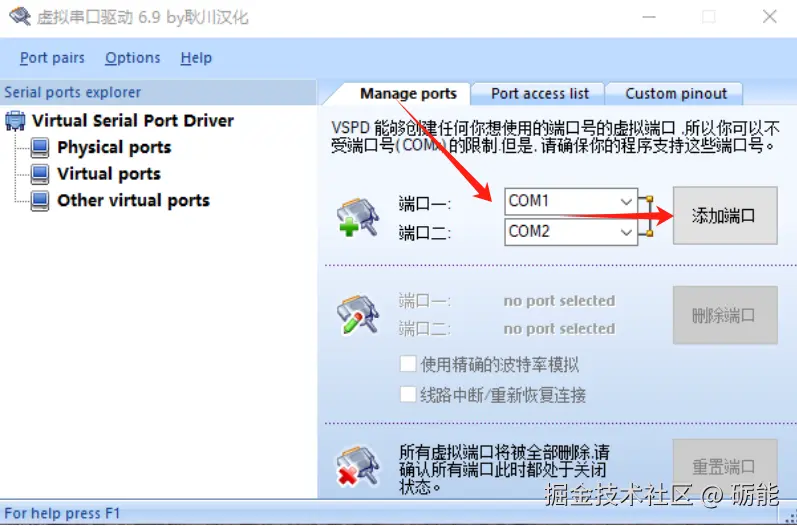Click the 添加端口 button
797x526 pixels.
[x=725, y=215]
